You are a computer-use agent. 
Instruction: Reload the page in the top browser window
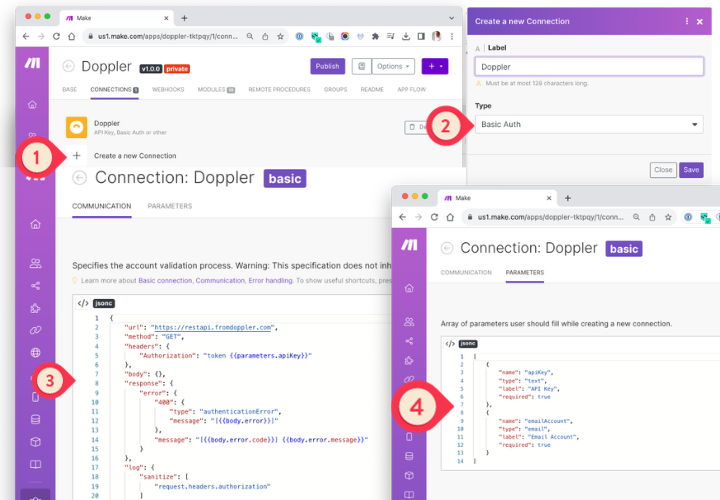click(x=56, y=36)
